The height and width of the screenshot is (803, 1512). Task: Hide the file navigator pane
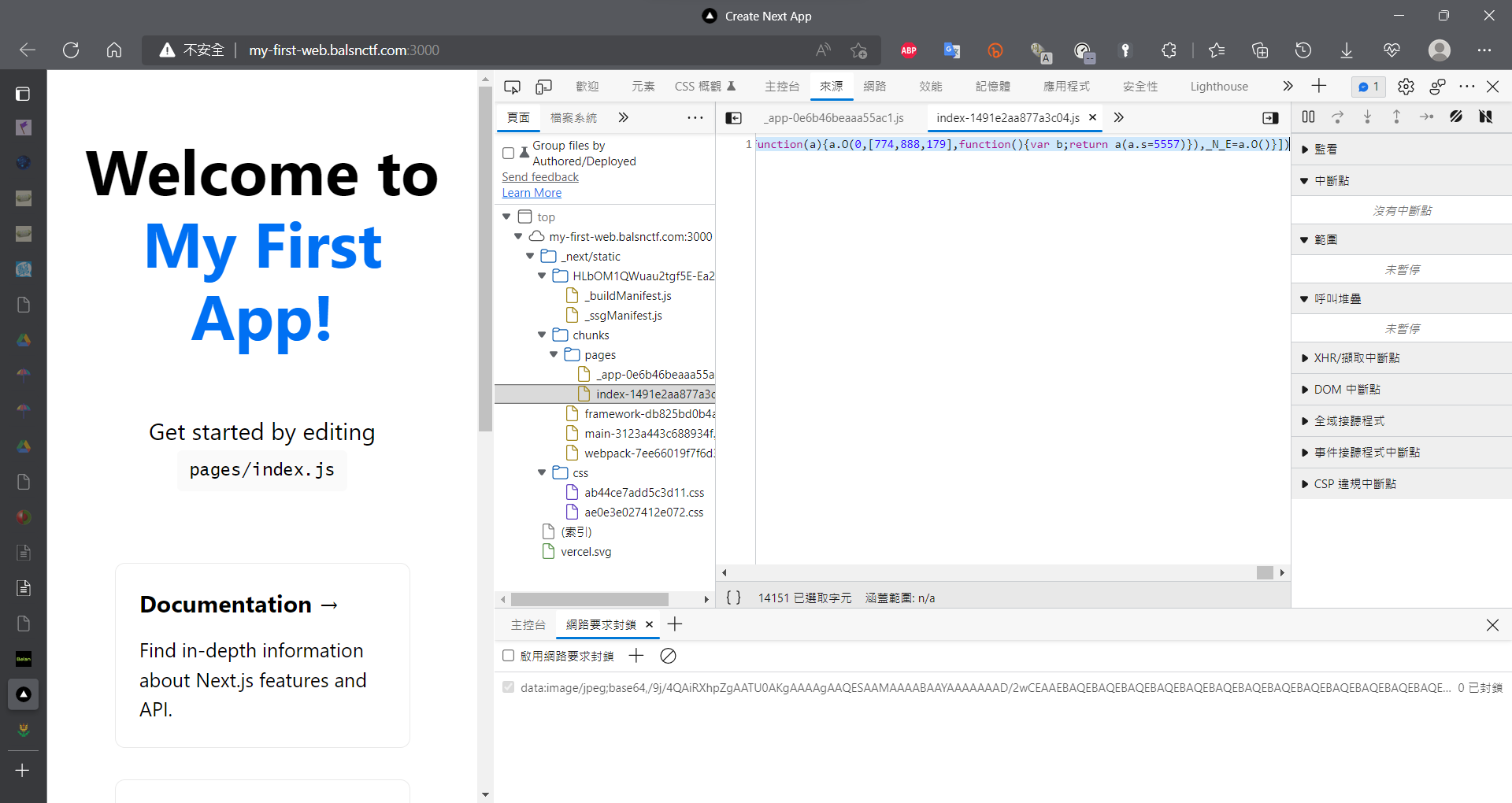[x=733, y=118]
